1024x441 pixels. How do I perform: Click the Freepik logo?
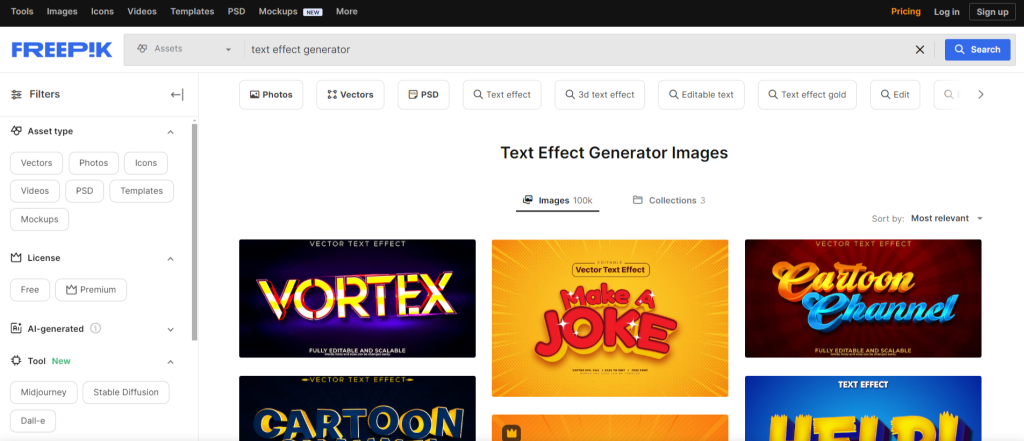point(62,49)
